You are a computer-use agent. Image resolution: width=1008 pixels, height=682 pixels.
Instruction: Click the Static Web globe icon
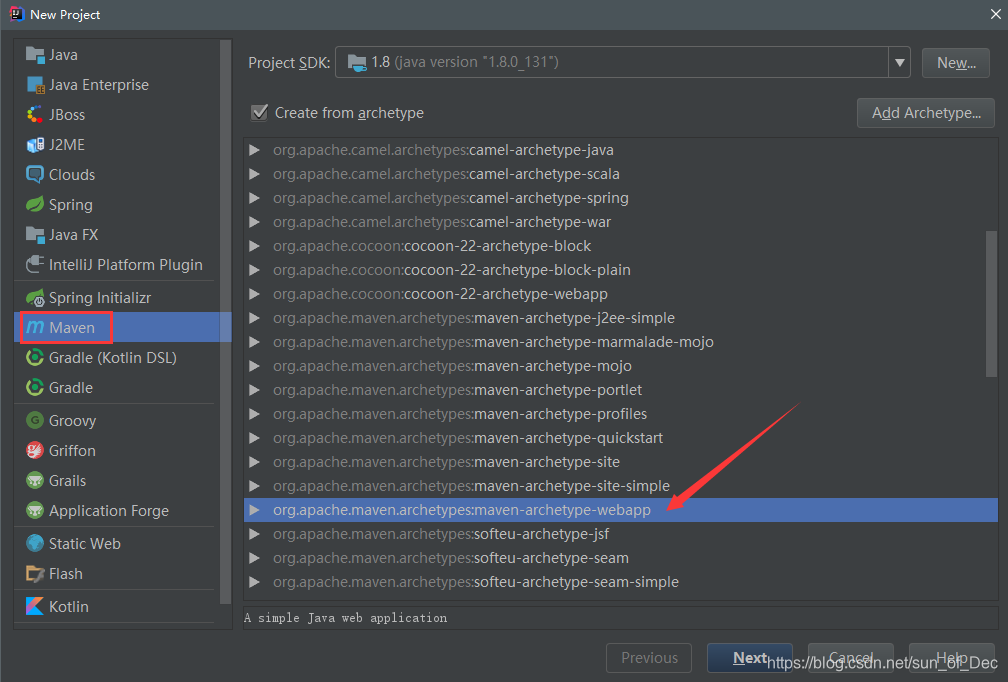pos(35,543)
